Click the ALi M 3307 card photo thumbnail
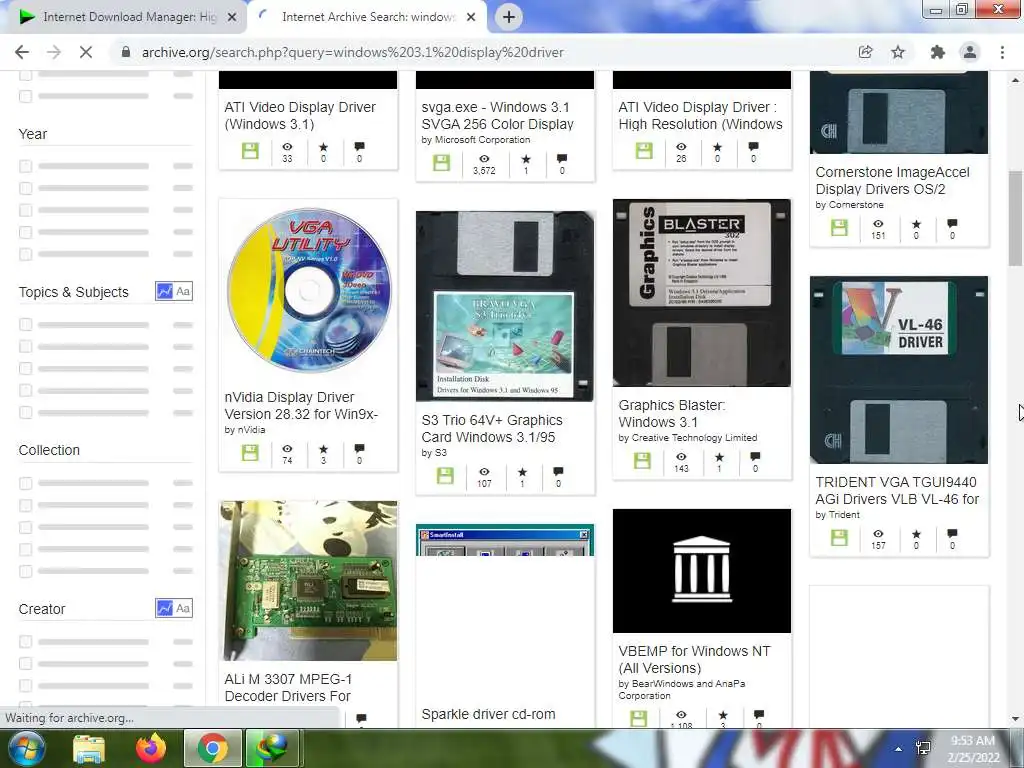The height and width of the screenshot is (768, 1024). (308, 581)
